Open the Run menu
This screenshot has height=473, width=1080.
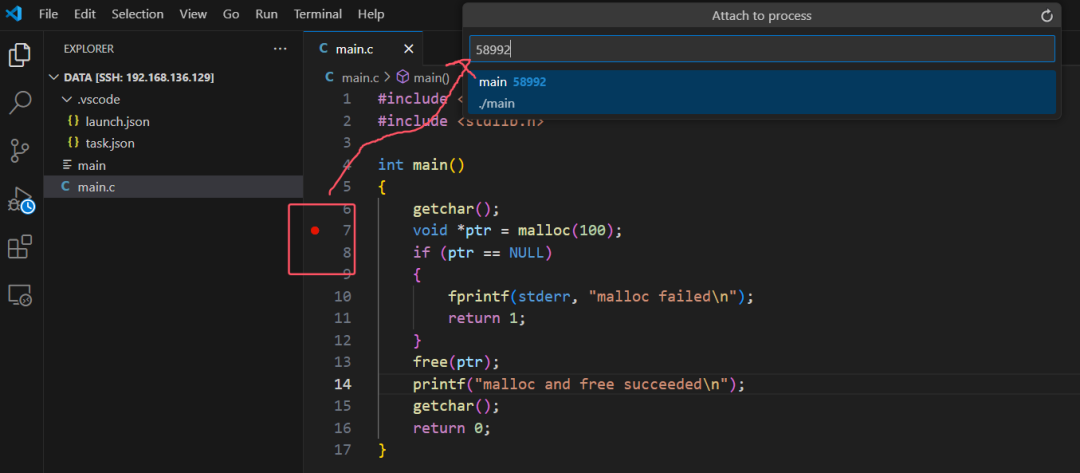pyautogui.click(x=266, y=15)
